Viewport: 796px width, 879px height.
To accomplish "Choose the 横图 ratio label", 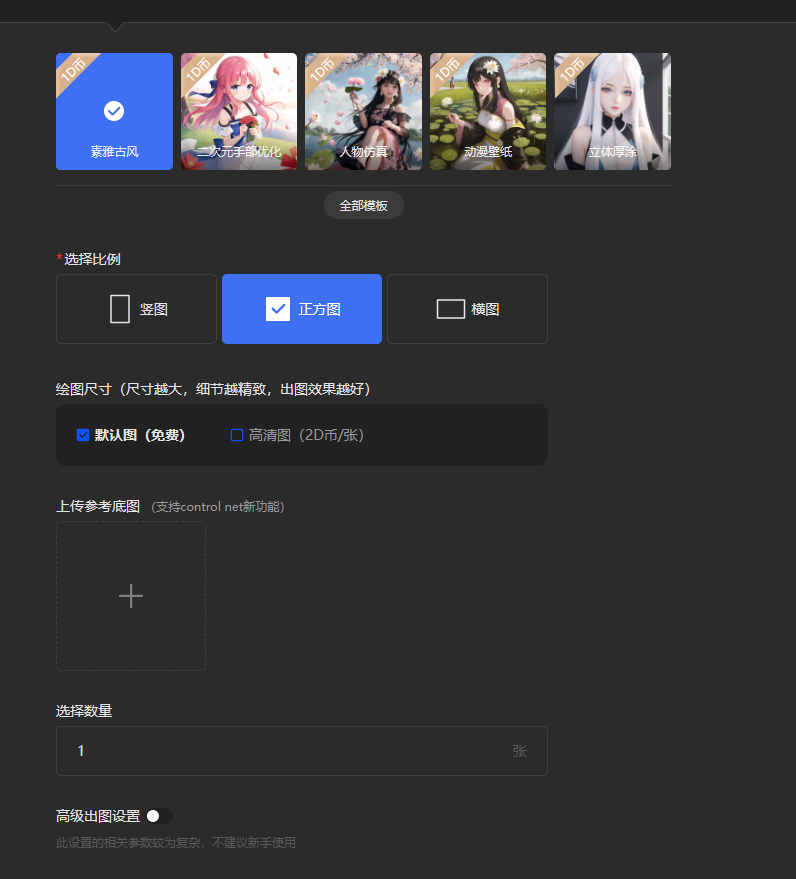I will point(485,310).
